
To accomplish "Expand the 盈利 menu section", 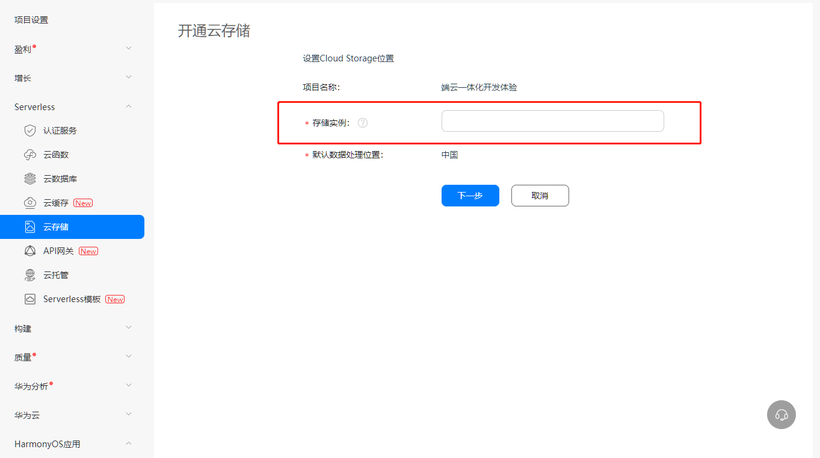I will click(72, 49).
